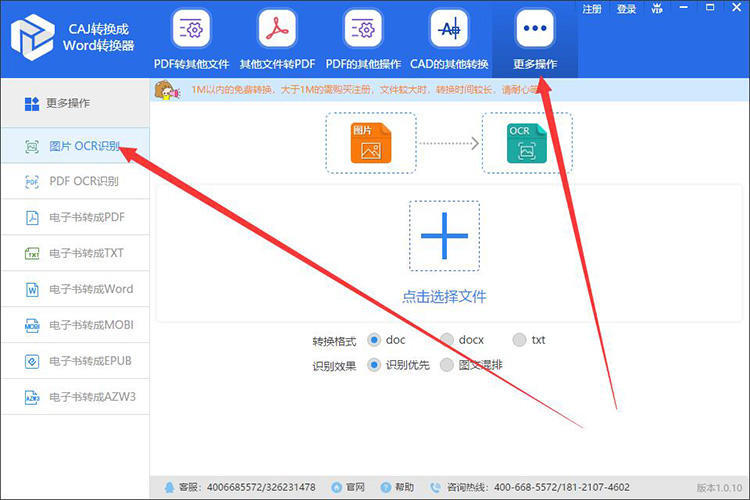This screenshot has height=500, width=750.
Task: Click the orange 图片 file icon
Action: tap(371, 143)
